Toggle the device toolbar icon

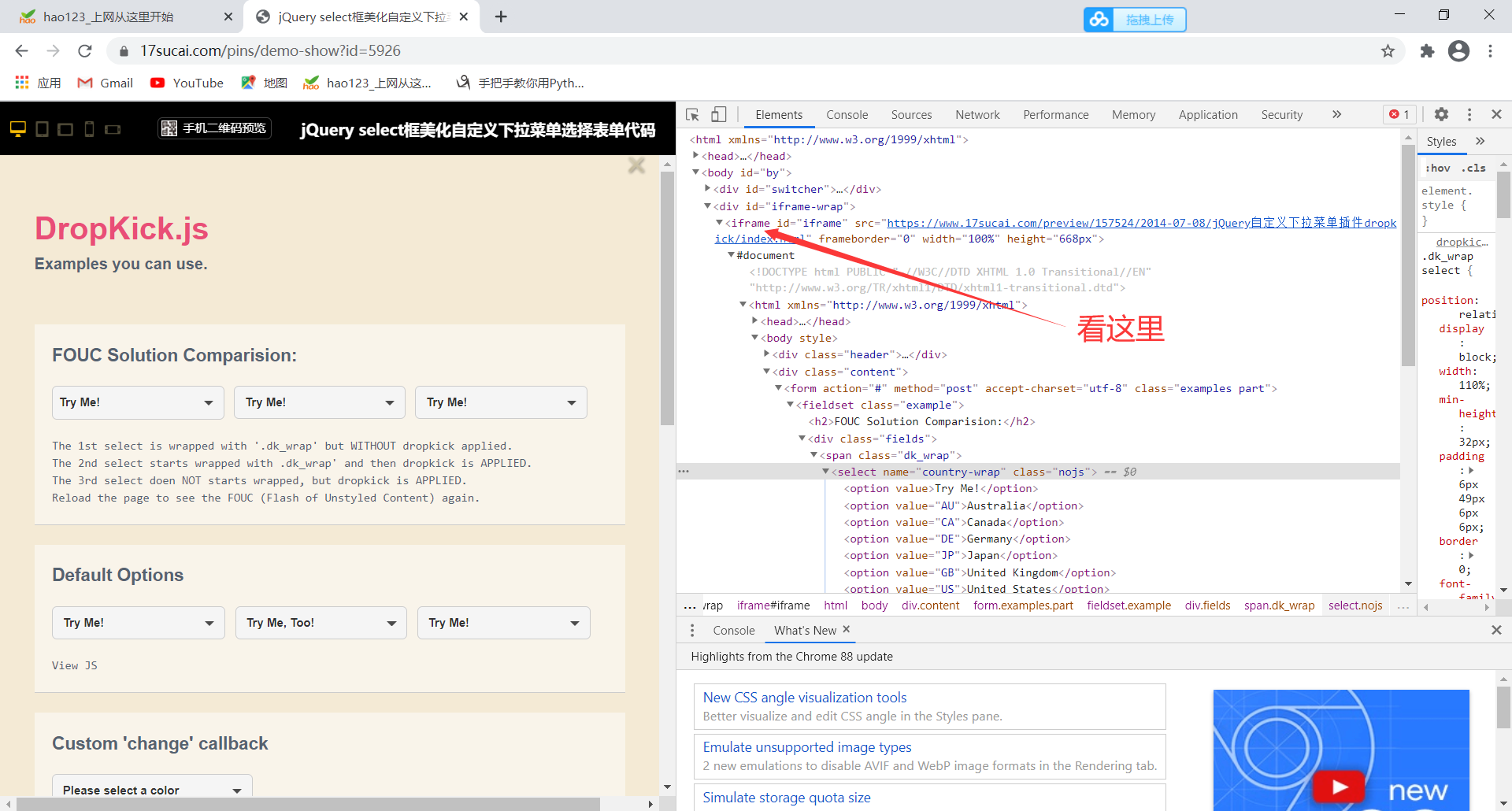tap(718, 115)
